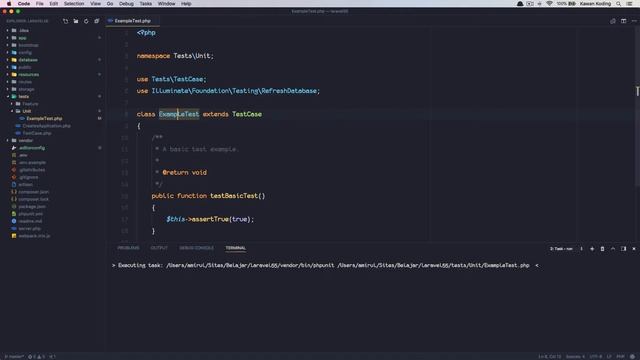The width and height of the screenshot is (640, 360).
Task: Open the Wi-Fi status menu
Action: point(549,4)
